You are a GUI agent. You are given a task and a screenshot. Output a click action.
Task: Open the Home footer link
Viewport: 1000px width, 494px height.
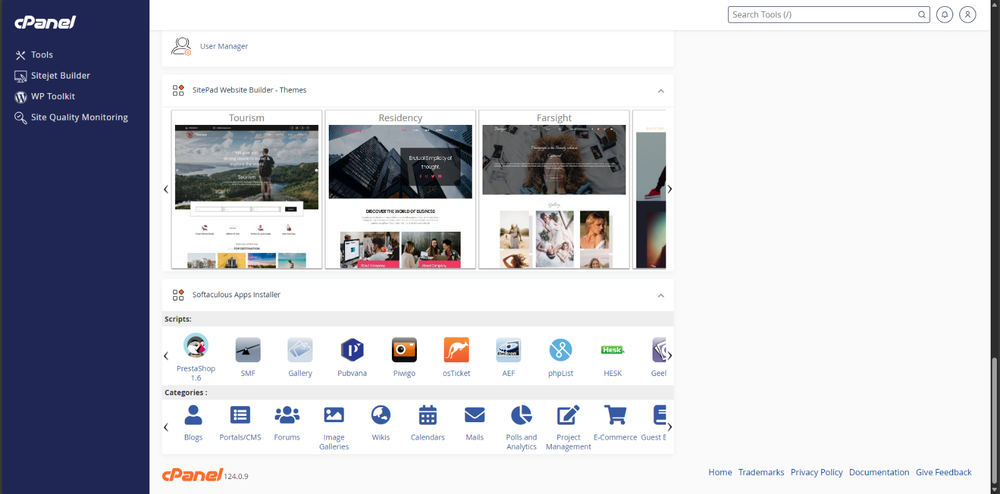(x=720, y=472)
